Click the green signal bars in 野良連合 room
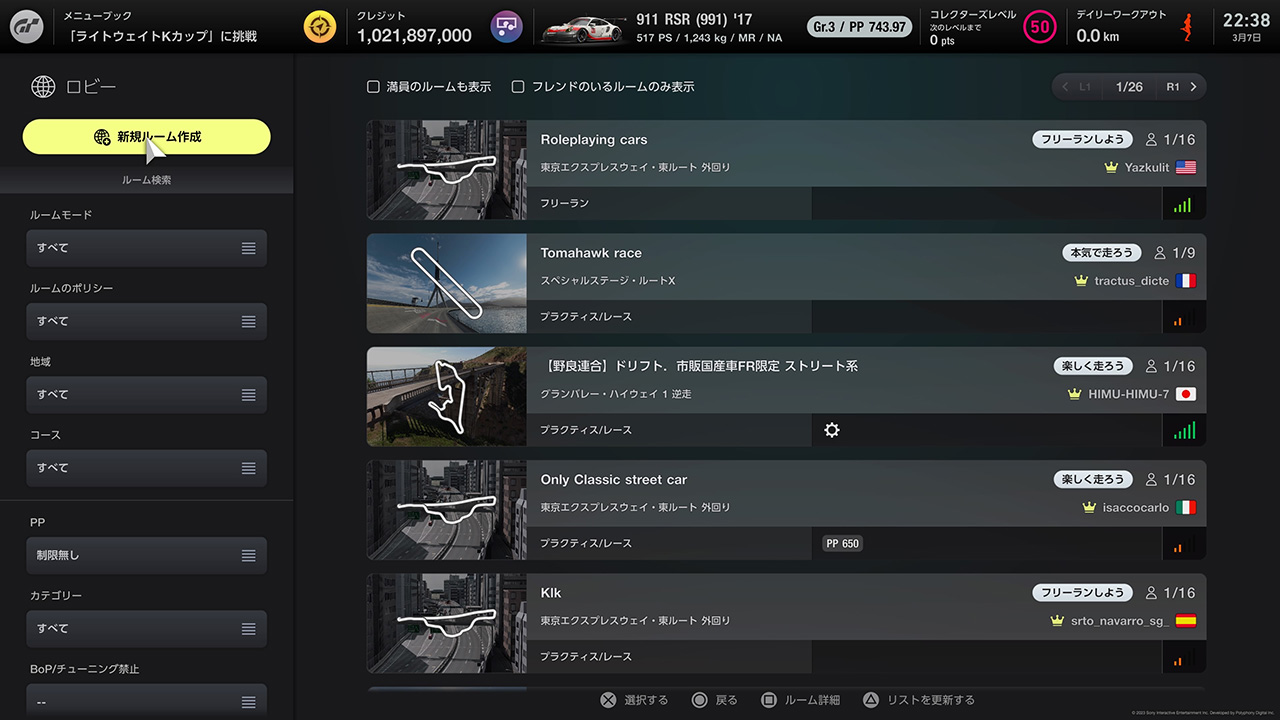This screenshot has width=1280, height=720. tap(1183, 431)
